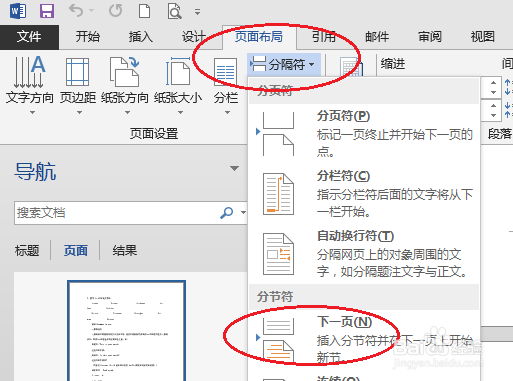Expand the 文字方向 dropdown arrow
Image resolution: width=513 pixels, height=381 pixels.
(32, 113)
